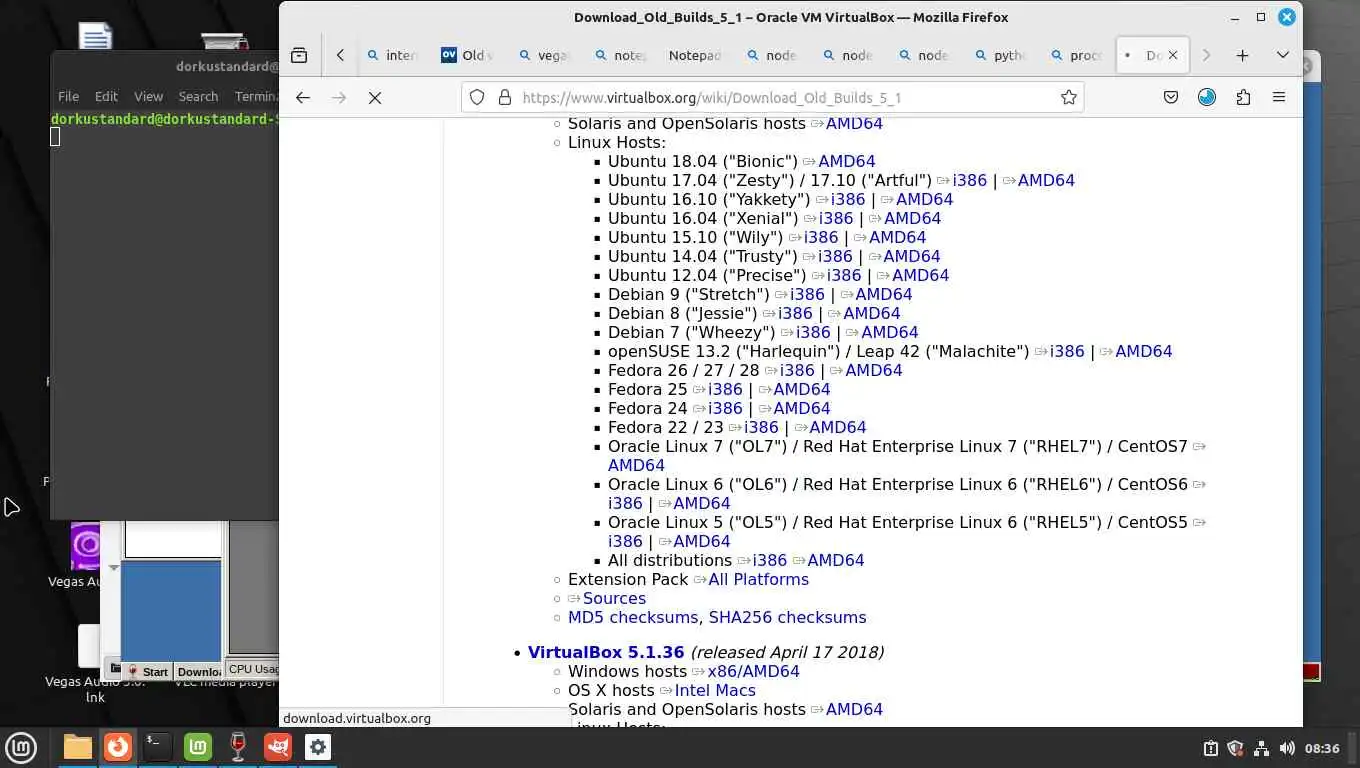Click the volume speaker tray icon
This screenshot has height=768, width=1360.
(x=1286, y=748)
